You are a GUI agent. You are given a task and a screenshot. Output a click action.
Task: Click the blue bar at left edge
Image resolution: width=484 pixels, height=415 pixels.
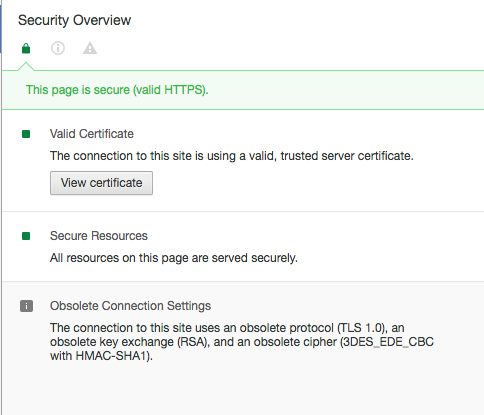[1, 27]
